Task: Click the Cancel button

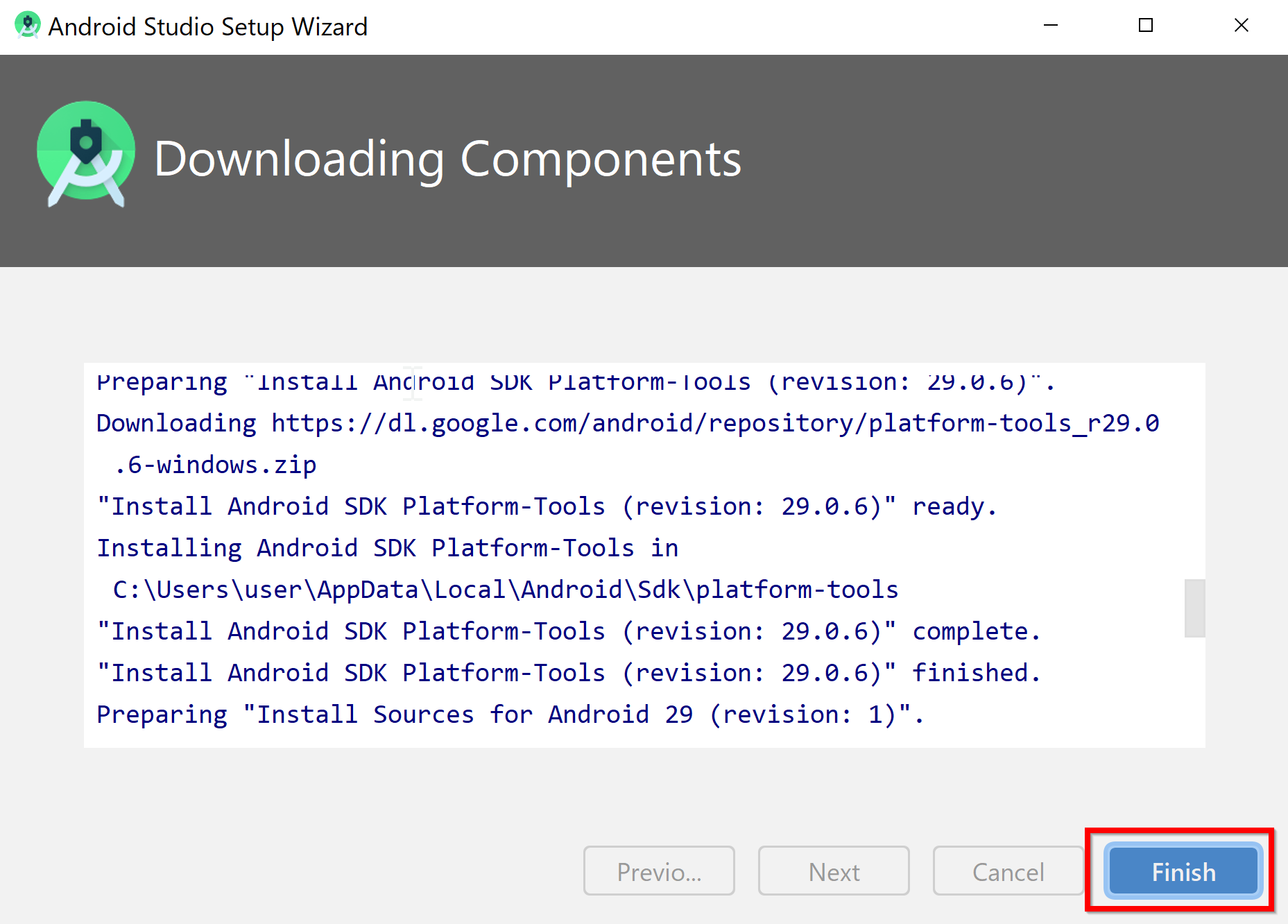Action: (x=1008, y=871)
